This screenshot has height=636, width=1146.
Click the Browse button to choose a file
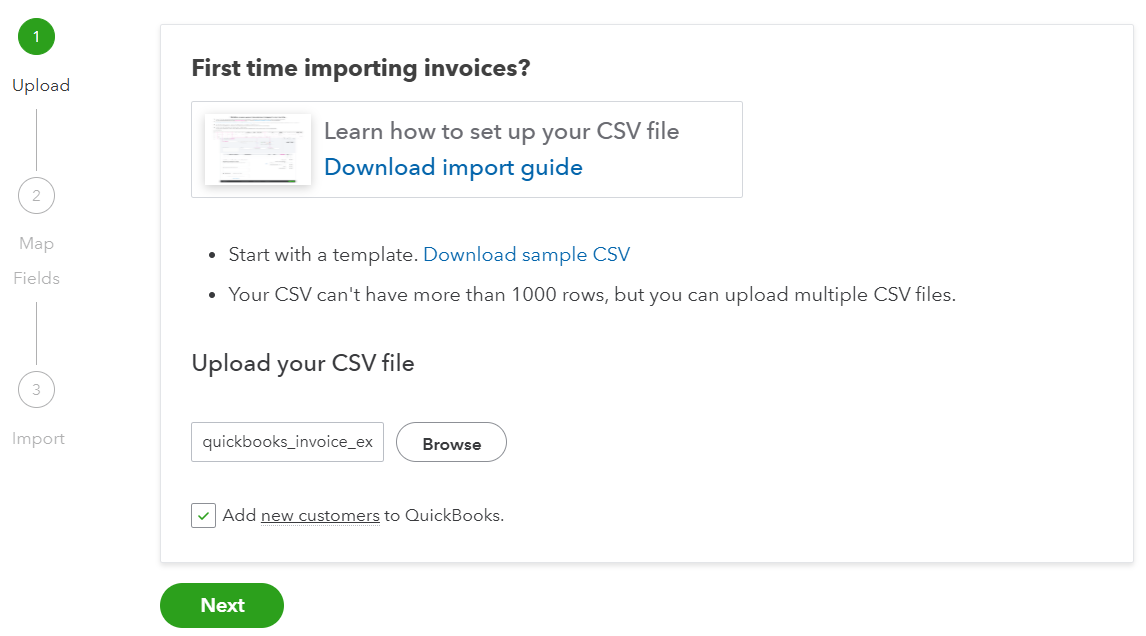tap(451, 442)
